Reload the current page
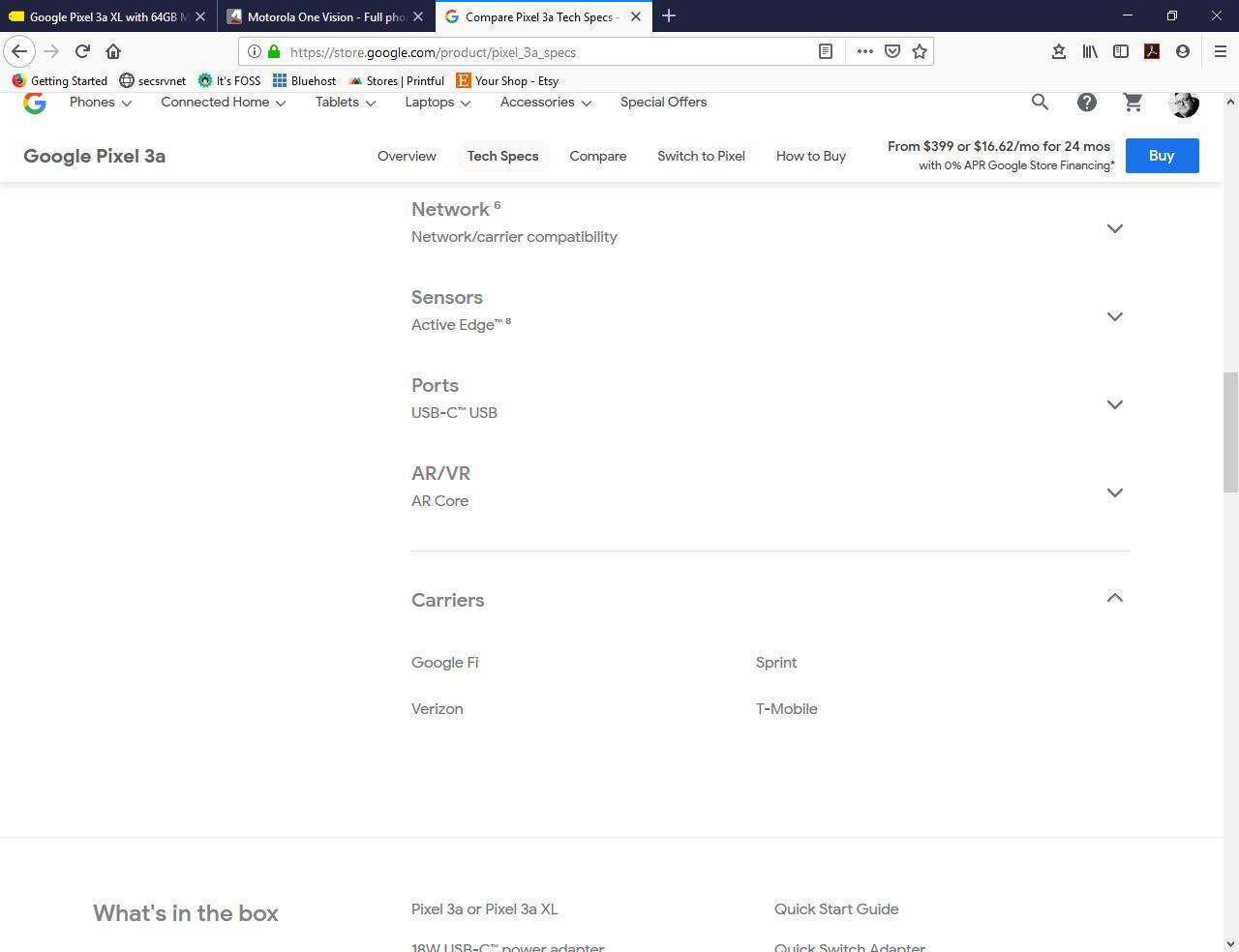 click(x=82, y=52)
